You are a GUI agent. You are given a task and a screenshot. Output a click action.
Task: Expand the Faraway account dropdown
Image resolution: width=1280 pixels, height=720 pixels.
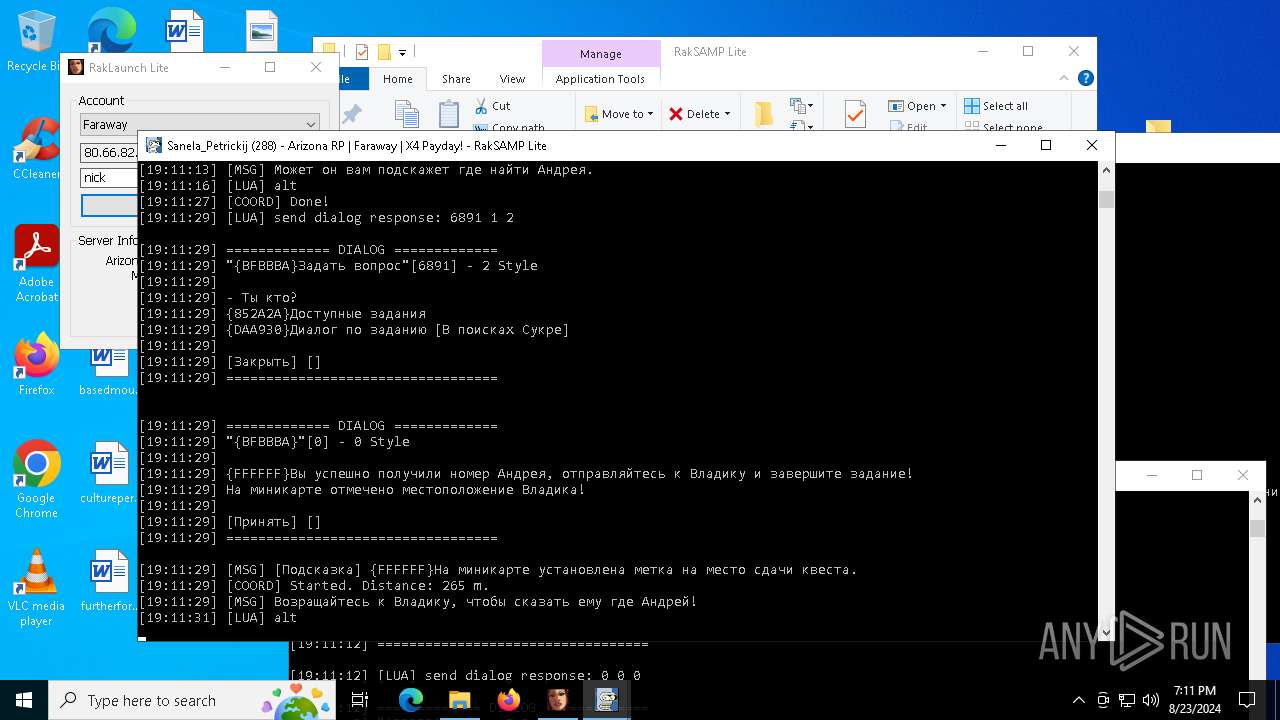(310, 125)
